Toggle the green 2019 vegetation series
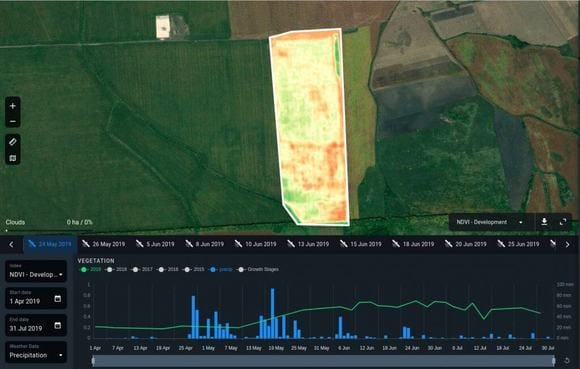 pos(90,270)
